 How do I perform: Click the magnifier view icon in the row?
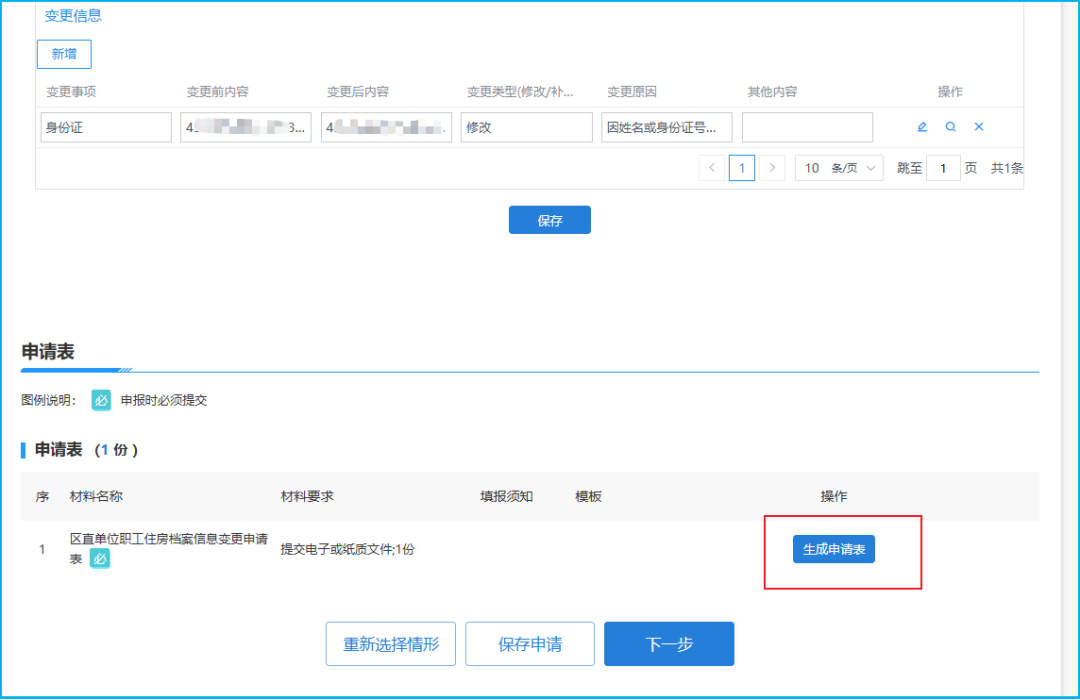pyautogui.click(x=951, y=127)
